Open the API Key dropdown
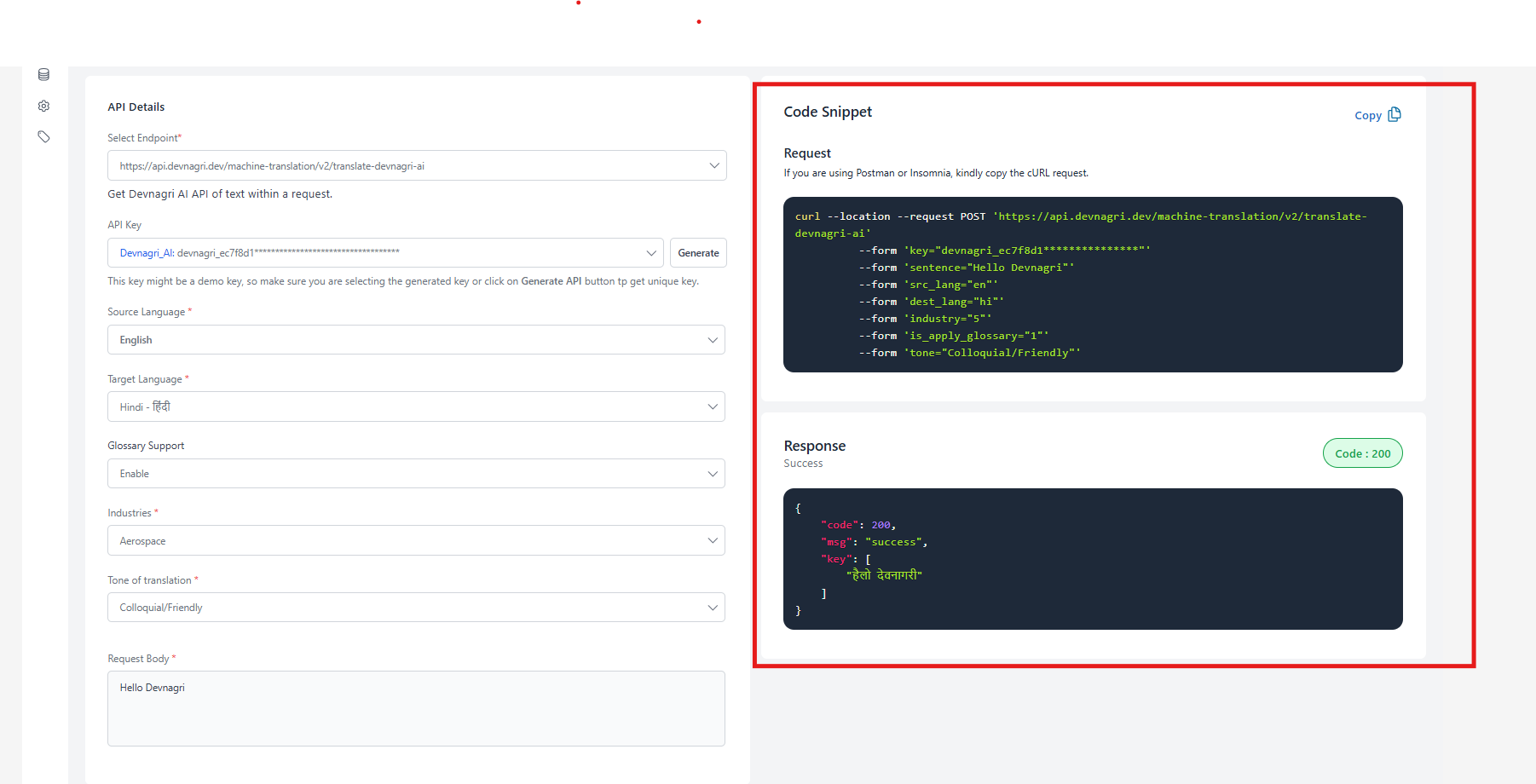 tap(385, 253)
